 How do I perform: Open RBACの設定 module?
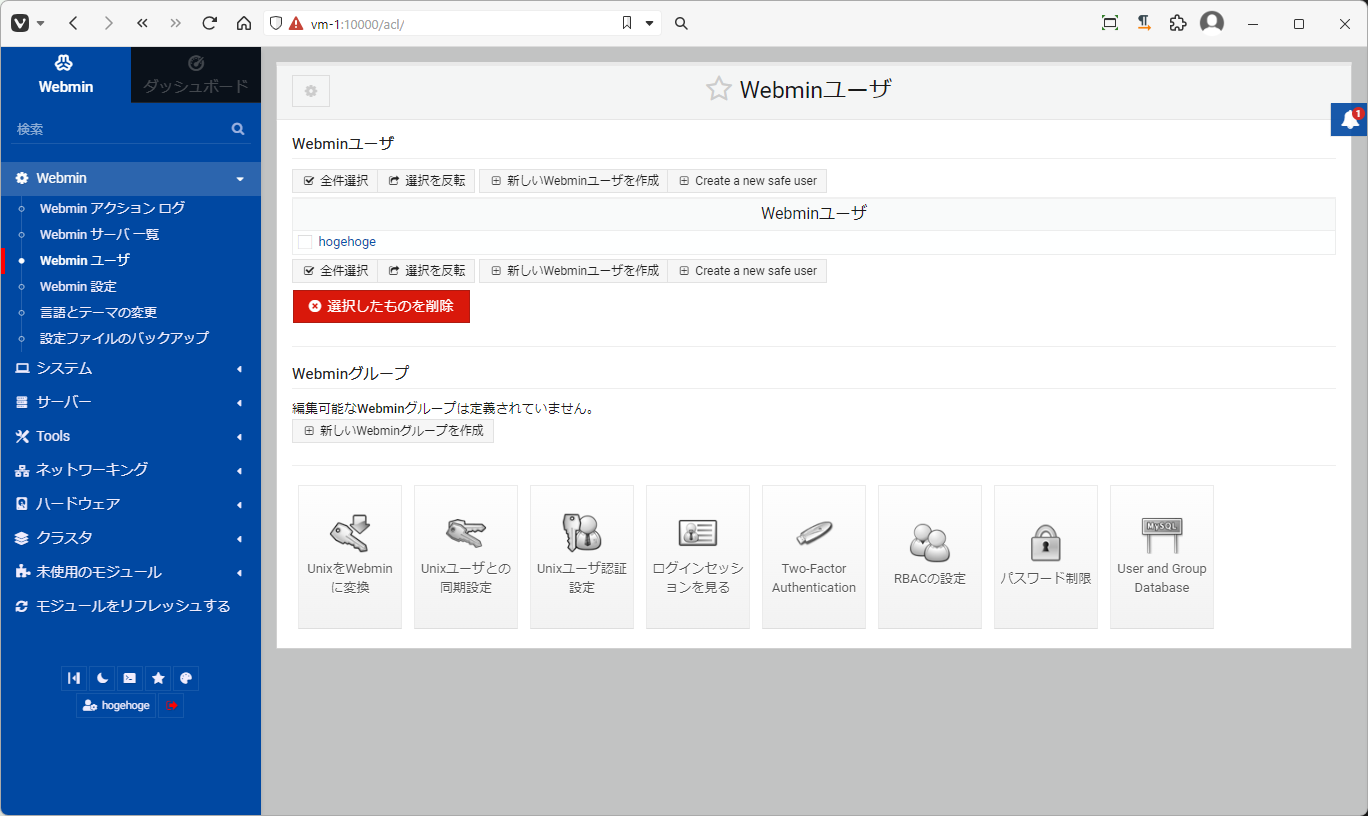tap(930, 557)
